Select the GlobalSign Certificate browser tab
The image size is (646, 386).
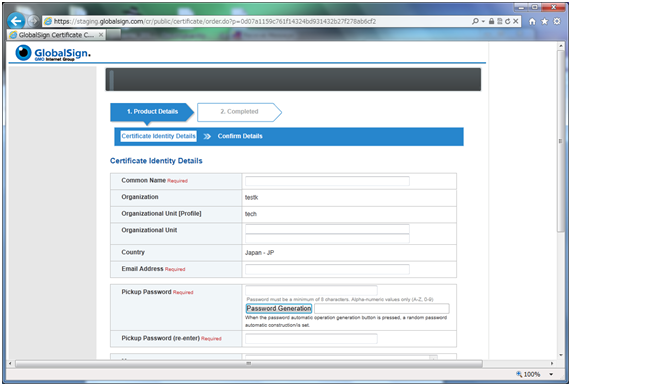(56, 35)
